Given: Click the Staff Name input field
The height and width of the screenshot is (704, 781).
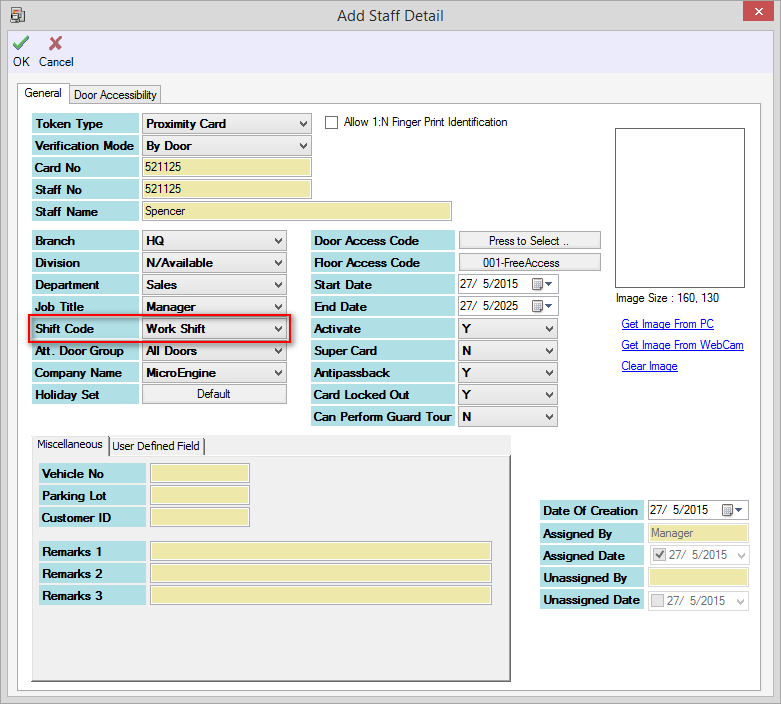Looking at the screenshot, I should 297,211.
